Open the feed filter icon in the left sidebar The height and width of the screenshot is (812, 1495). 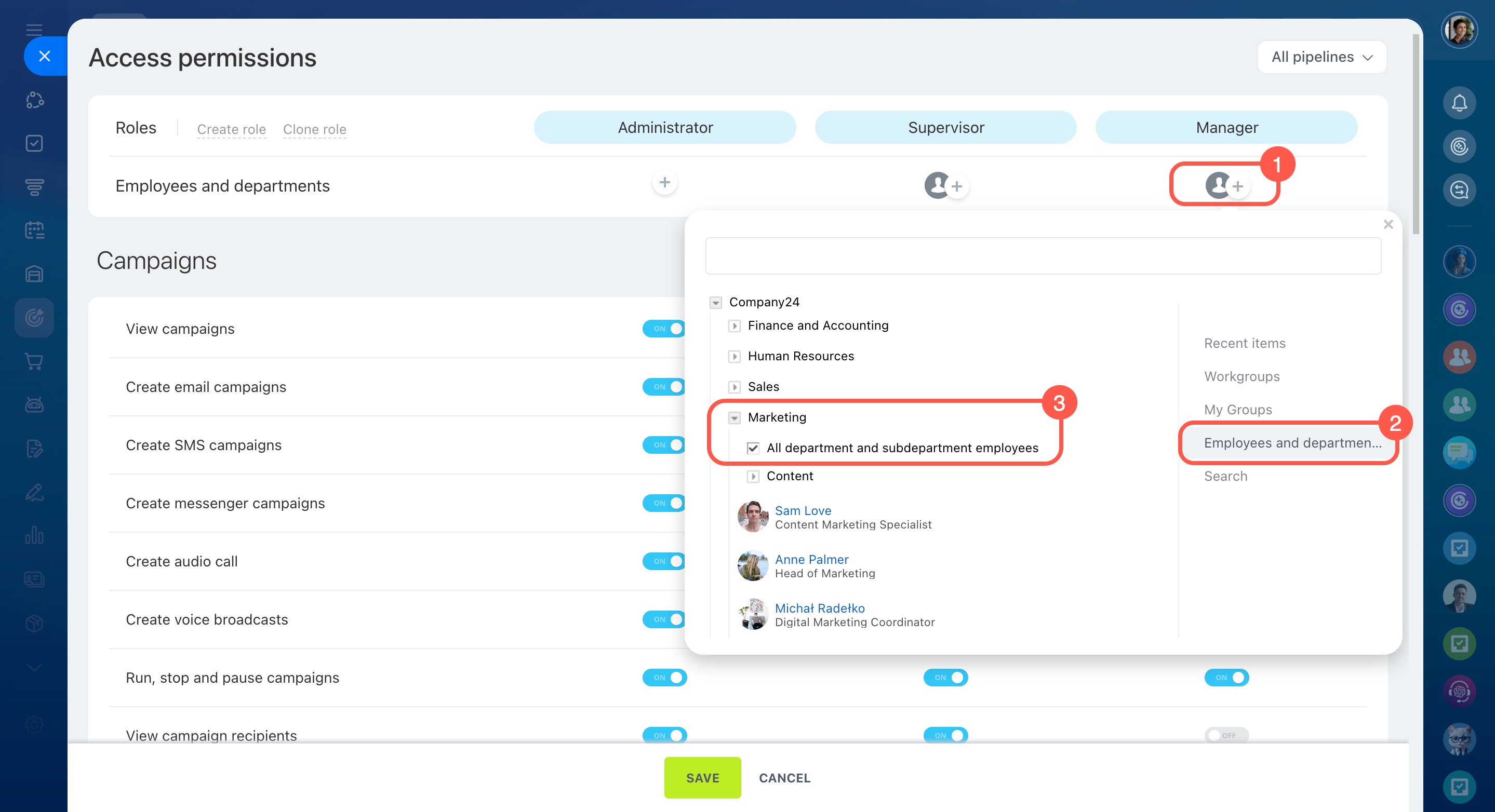tap(34, 187)
